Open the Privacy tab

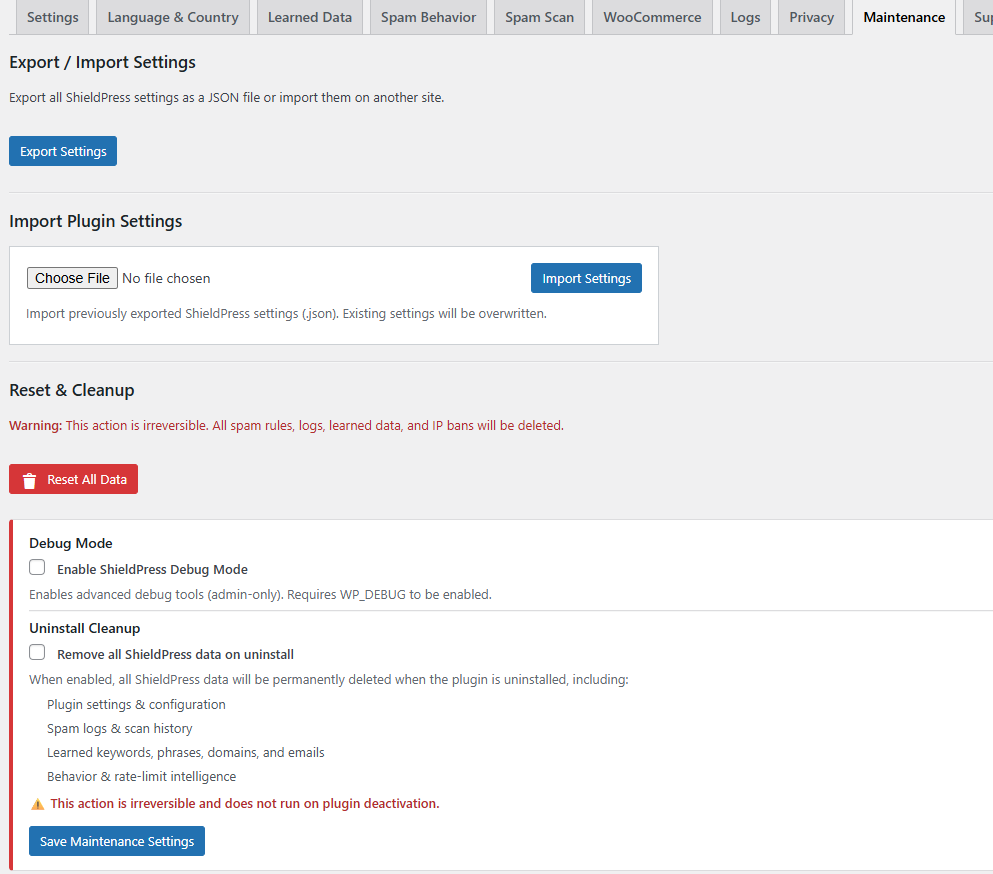(811, 17)
